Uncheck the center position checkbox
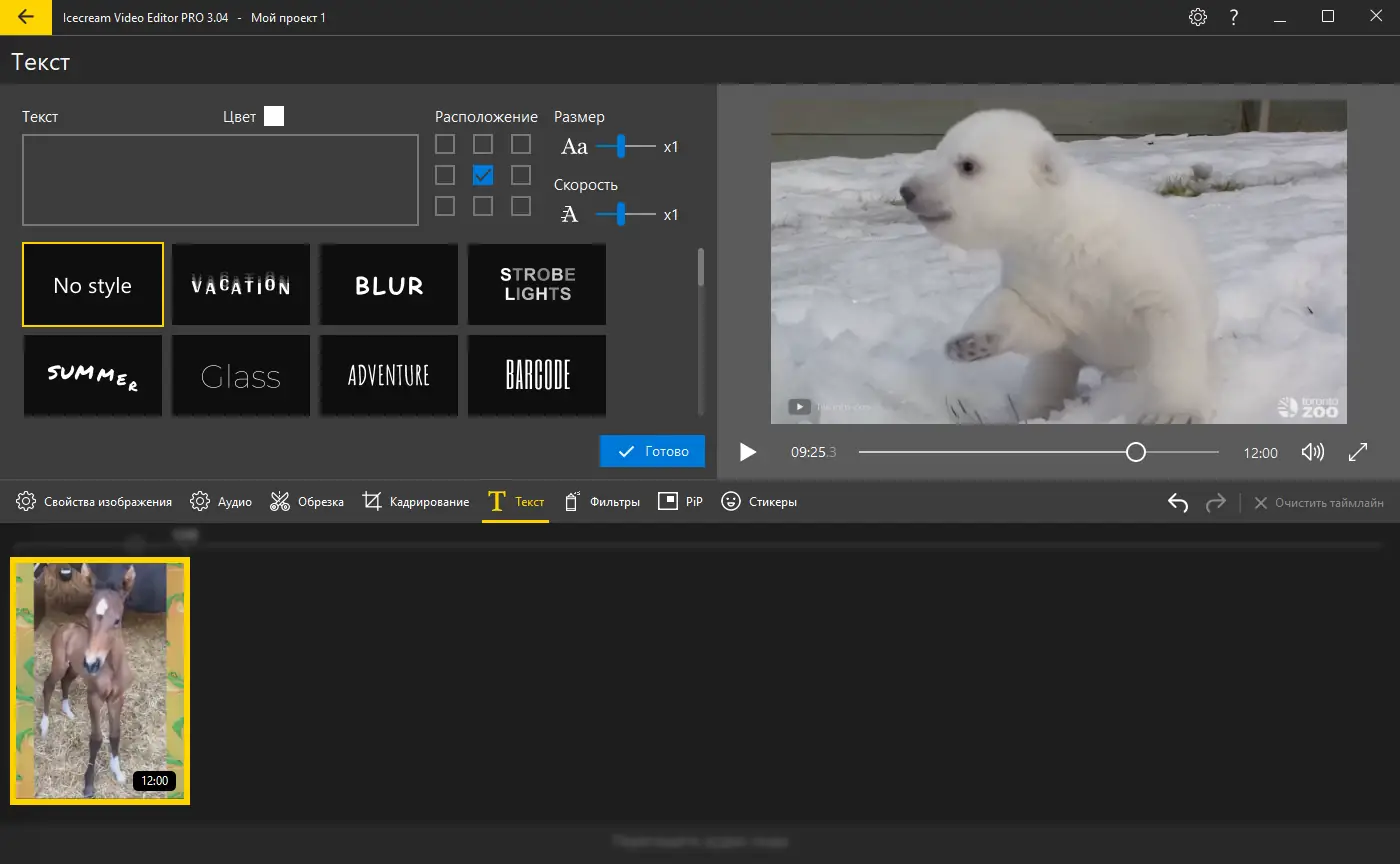Screen dimensions: 1400x864 [x=483, y=176]
